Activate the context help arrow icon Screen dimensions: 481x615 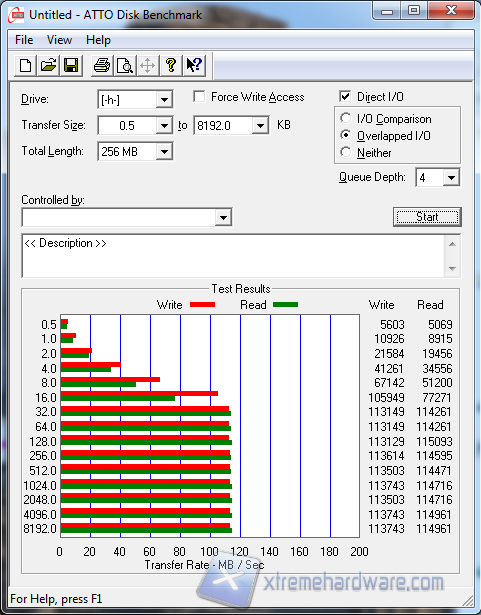click(194, 65)
